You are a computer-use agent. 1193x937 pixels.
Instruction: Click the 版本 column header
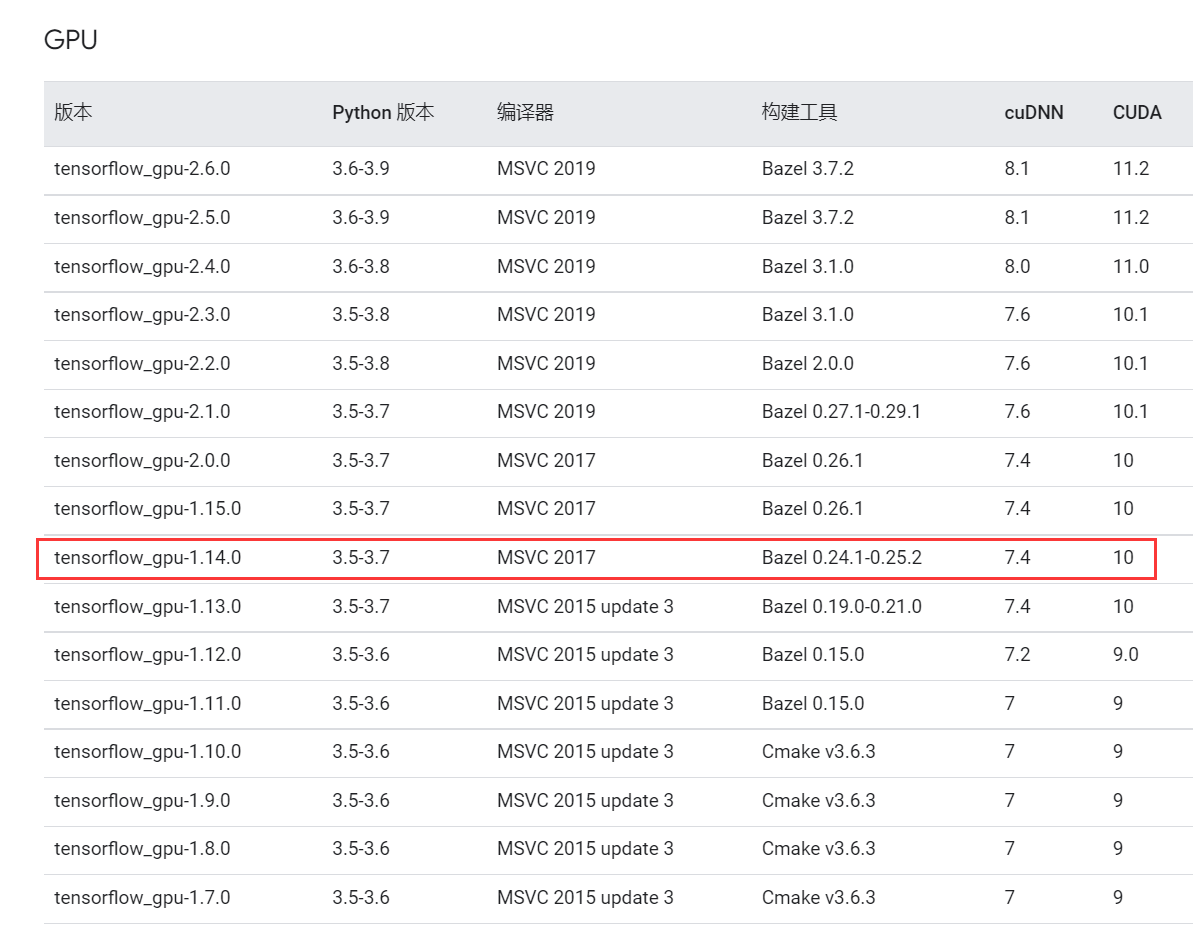pyautogui.click(x=73, y=113)
